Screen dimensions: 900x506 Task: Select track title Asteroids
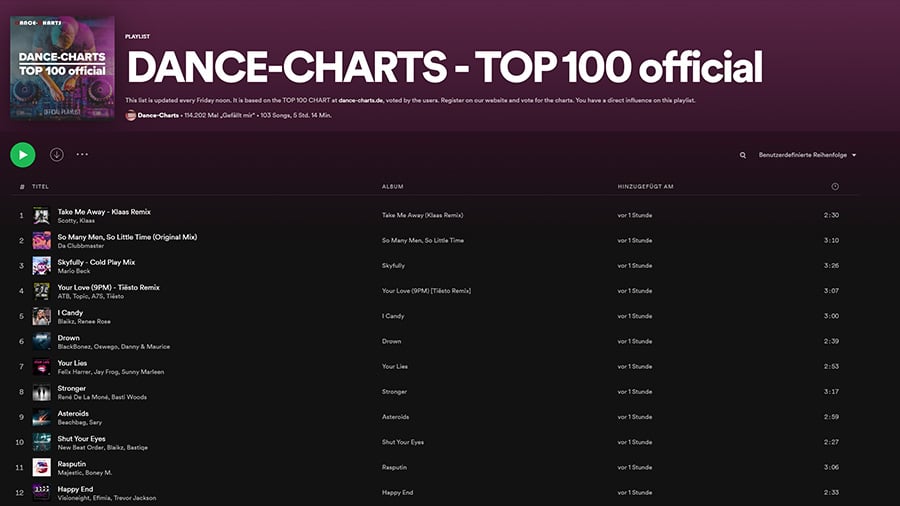coord(73,414)
